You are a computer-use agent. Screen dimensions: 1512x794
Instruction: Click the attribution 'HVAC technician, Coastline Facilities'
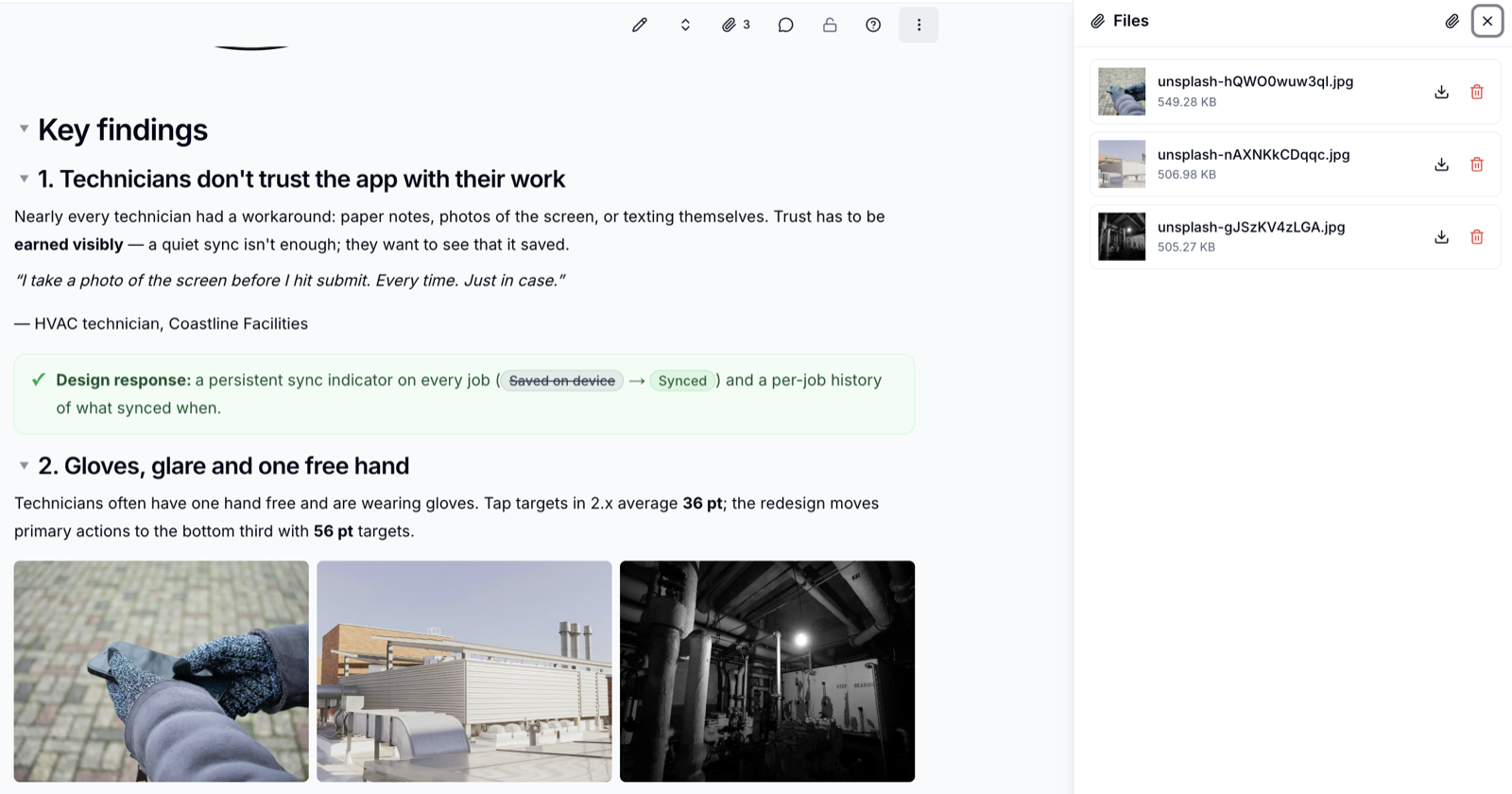pos(171,323)
